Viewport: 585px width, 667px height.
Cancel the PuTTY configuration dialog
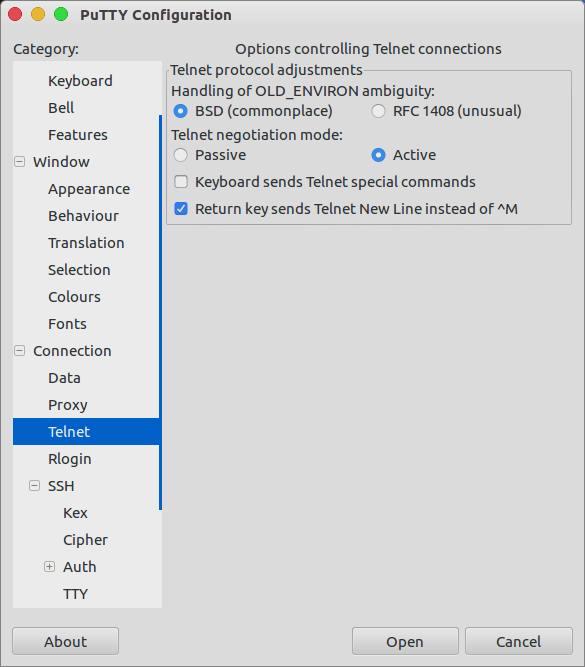(519, 641)
